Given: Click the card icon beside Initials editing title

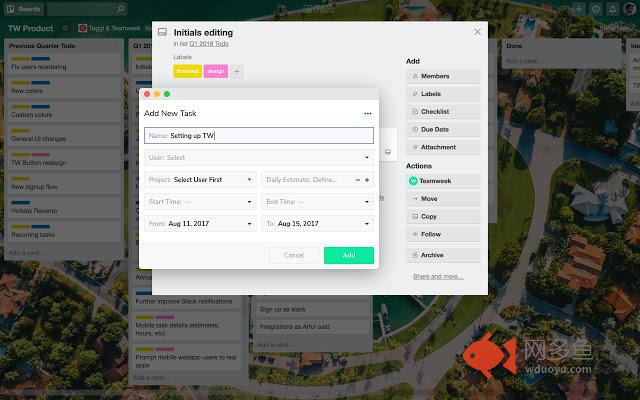Looking at the screenshot, I should point(162,32).
